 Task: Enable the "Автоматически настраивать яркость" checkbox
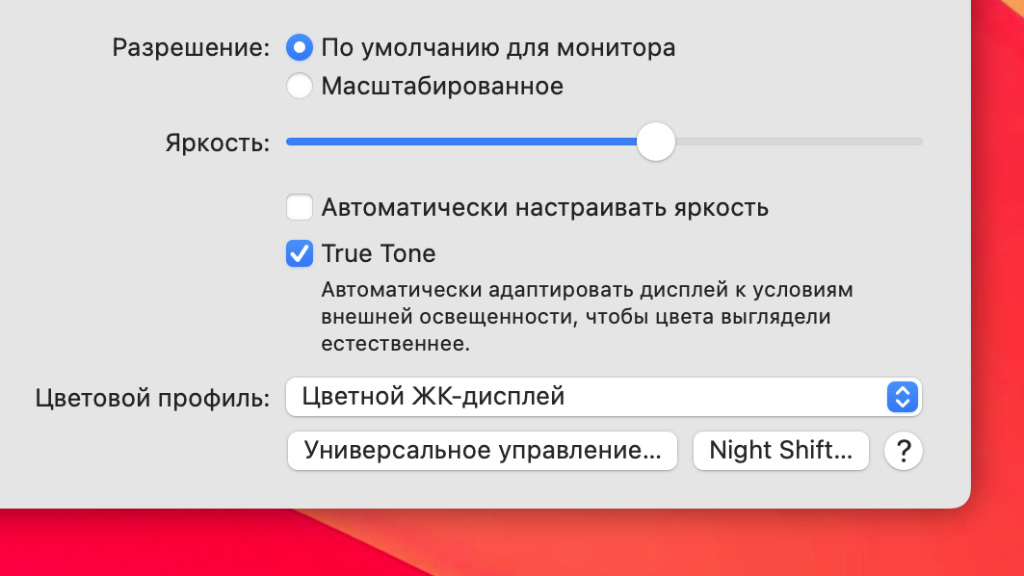click(299, 208)
